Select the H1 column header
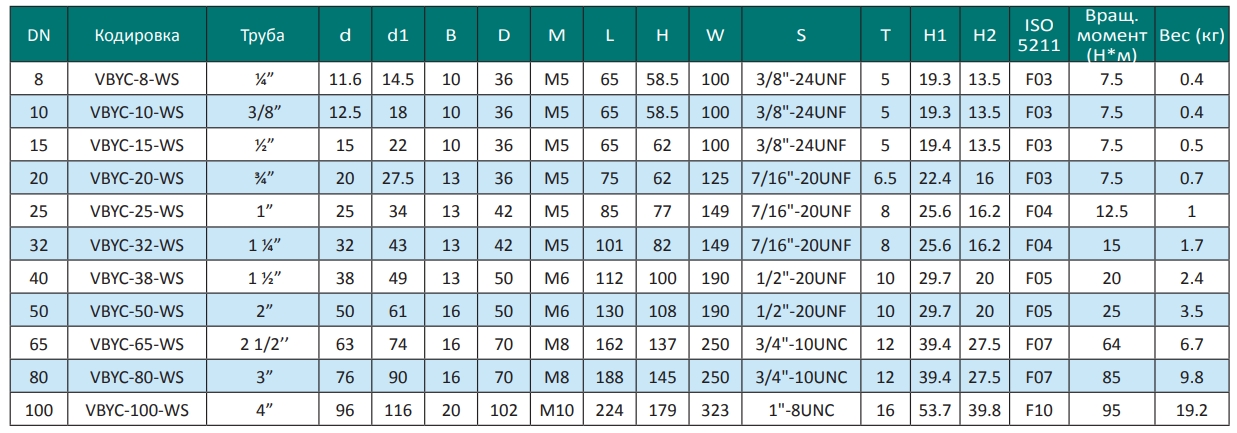1237x433 pixels. coord(935,36)
